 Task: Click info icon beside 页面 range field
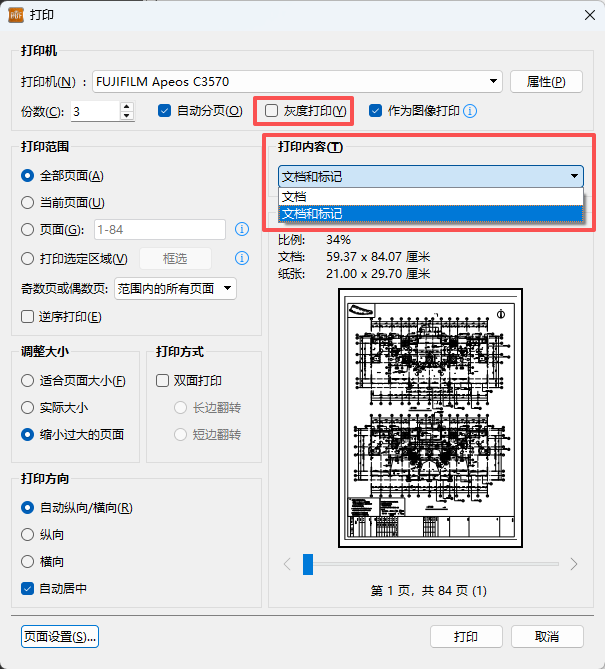pos(241,230)
